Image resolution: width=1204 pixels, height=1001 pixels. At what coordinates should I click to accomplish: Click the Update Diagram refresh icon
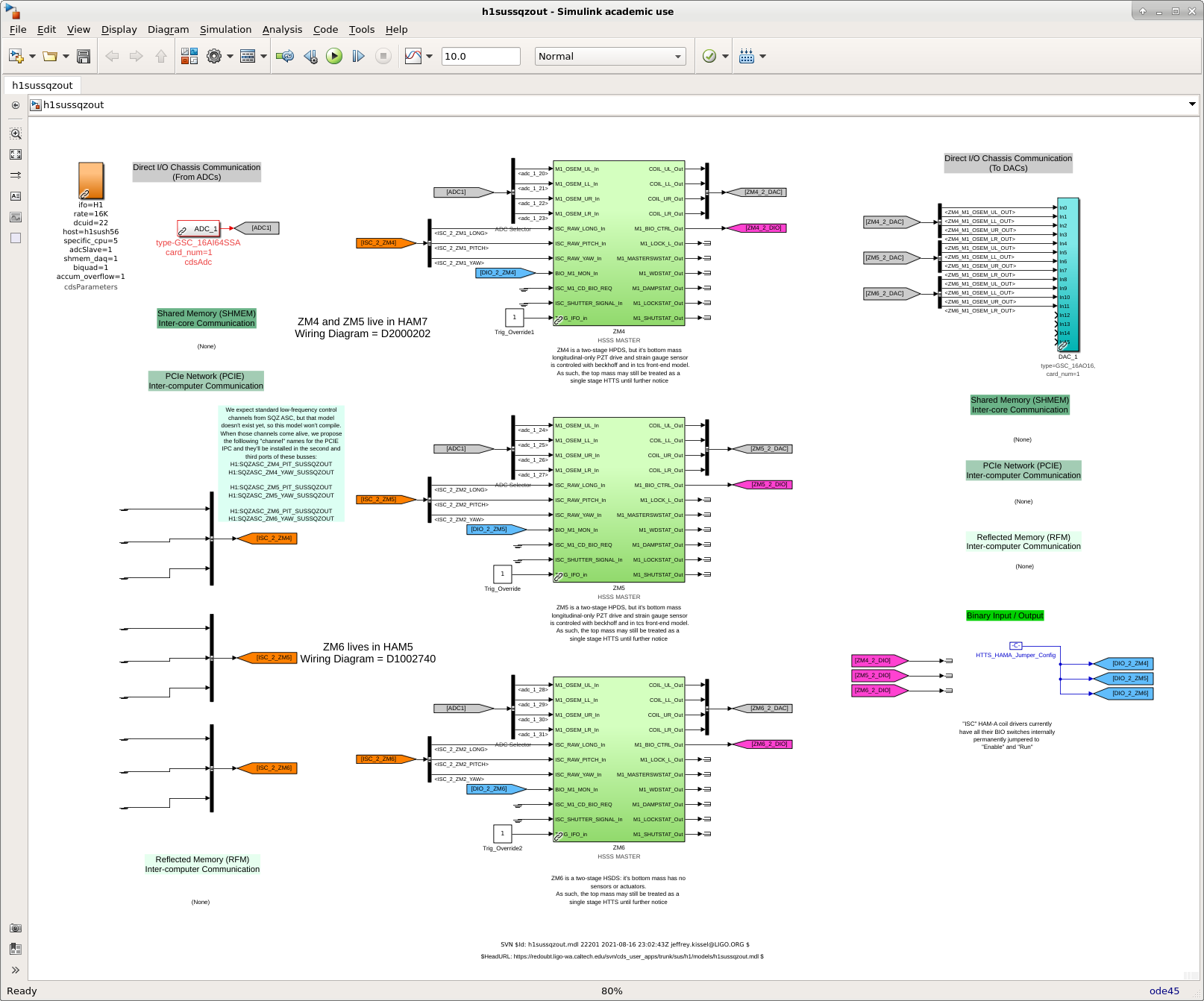pyautogui.click(x=285, y=56)
